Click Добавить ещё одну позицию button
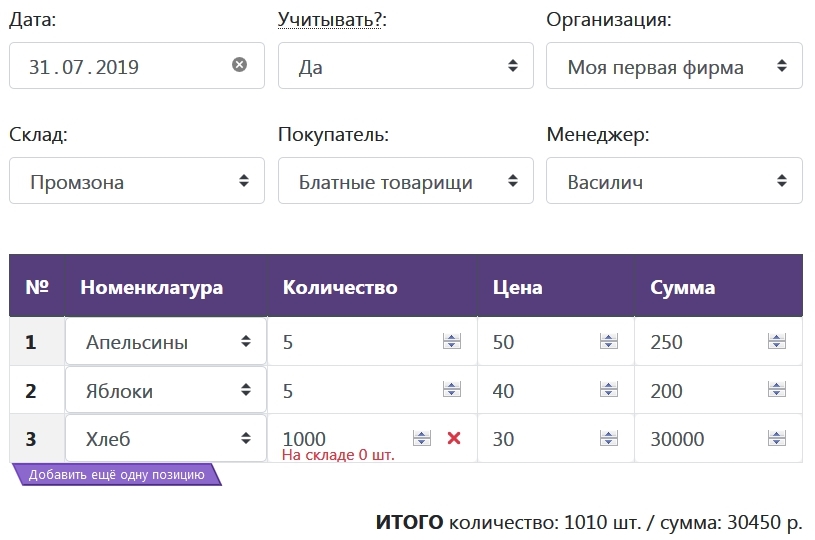 116,475
